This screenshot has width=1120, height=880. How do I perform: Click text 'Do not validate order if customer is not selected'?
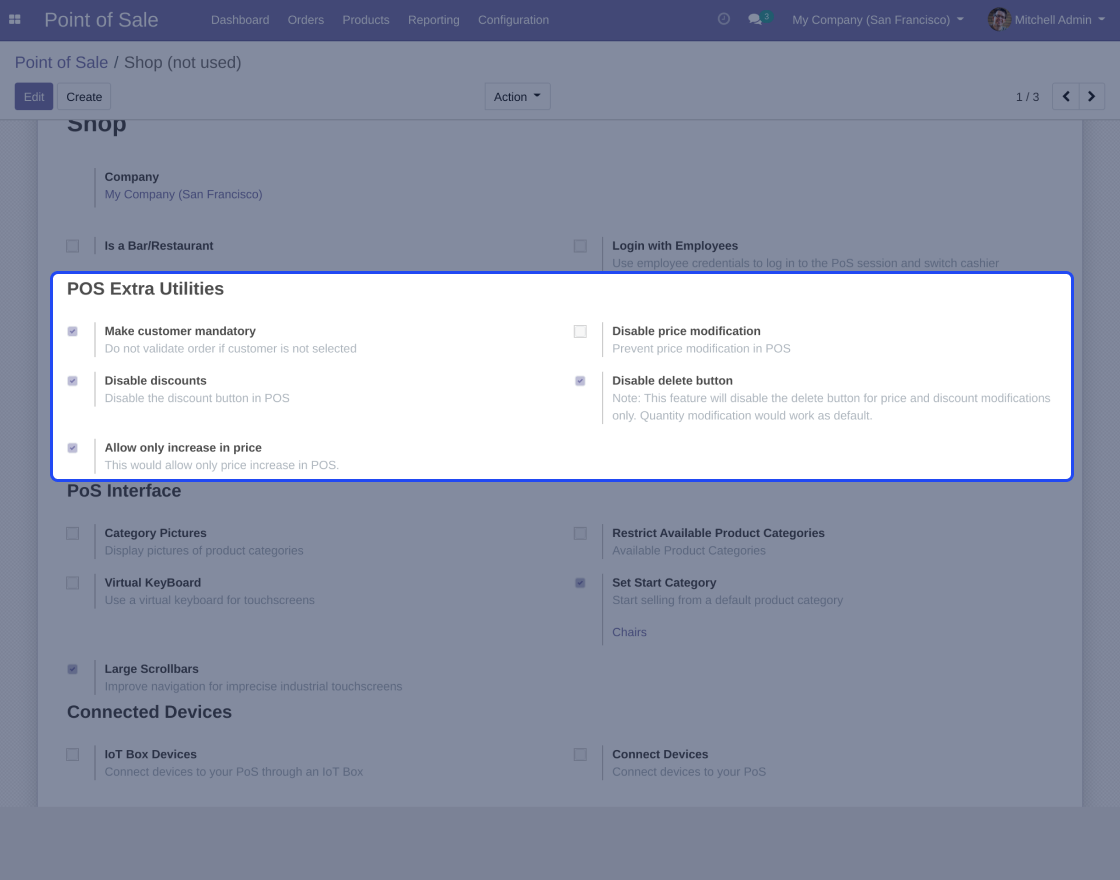[231, 349]
